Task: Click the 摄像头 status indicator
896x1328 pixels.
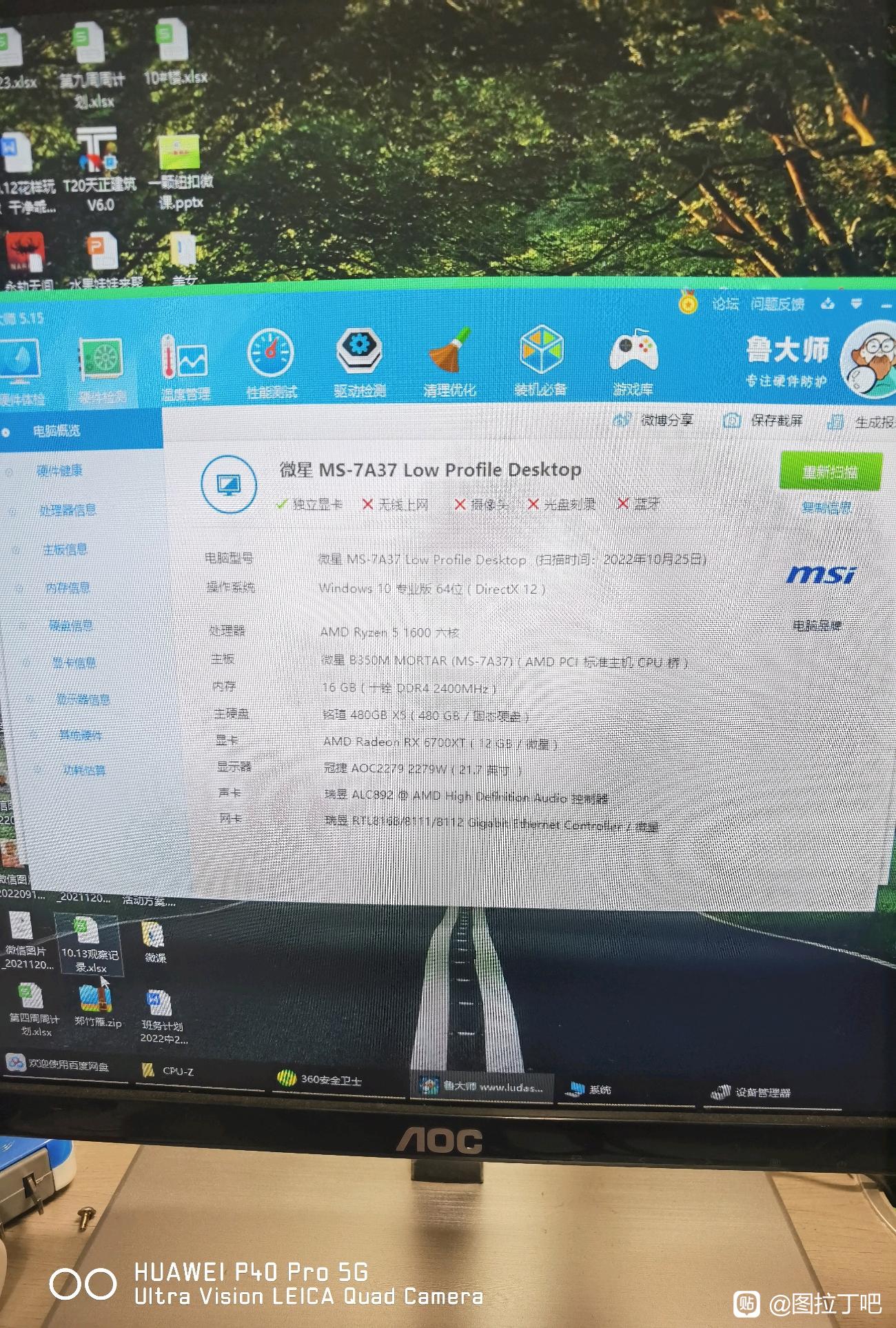Action: coord(481,505)
